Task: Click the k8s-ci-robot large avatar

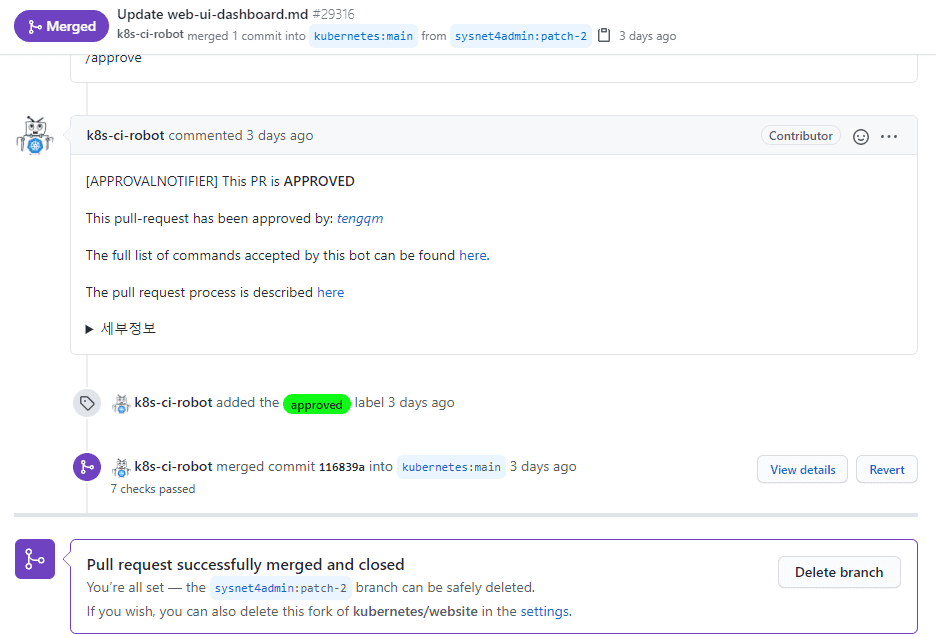Action: click(x=35, y=135)
